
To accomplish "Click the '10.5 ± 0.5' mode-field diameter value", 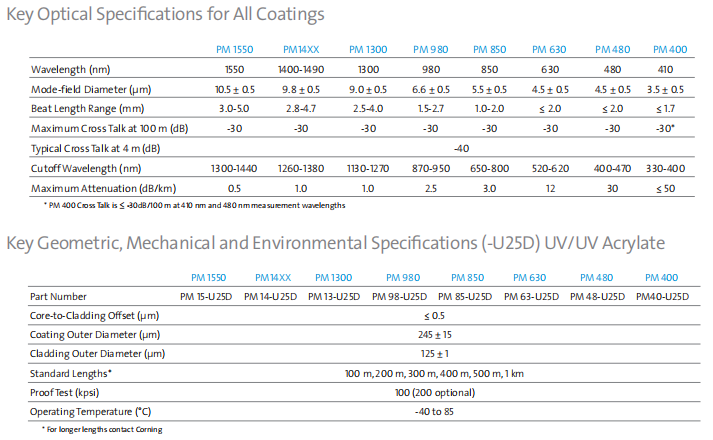I will click(x=235, y=90).
